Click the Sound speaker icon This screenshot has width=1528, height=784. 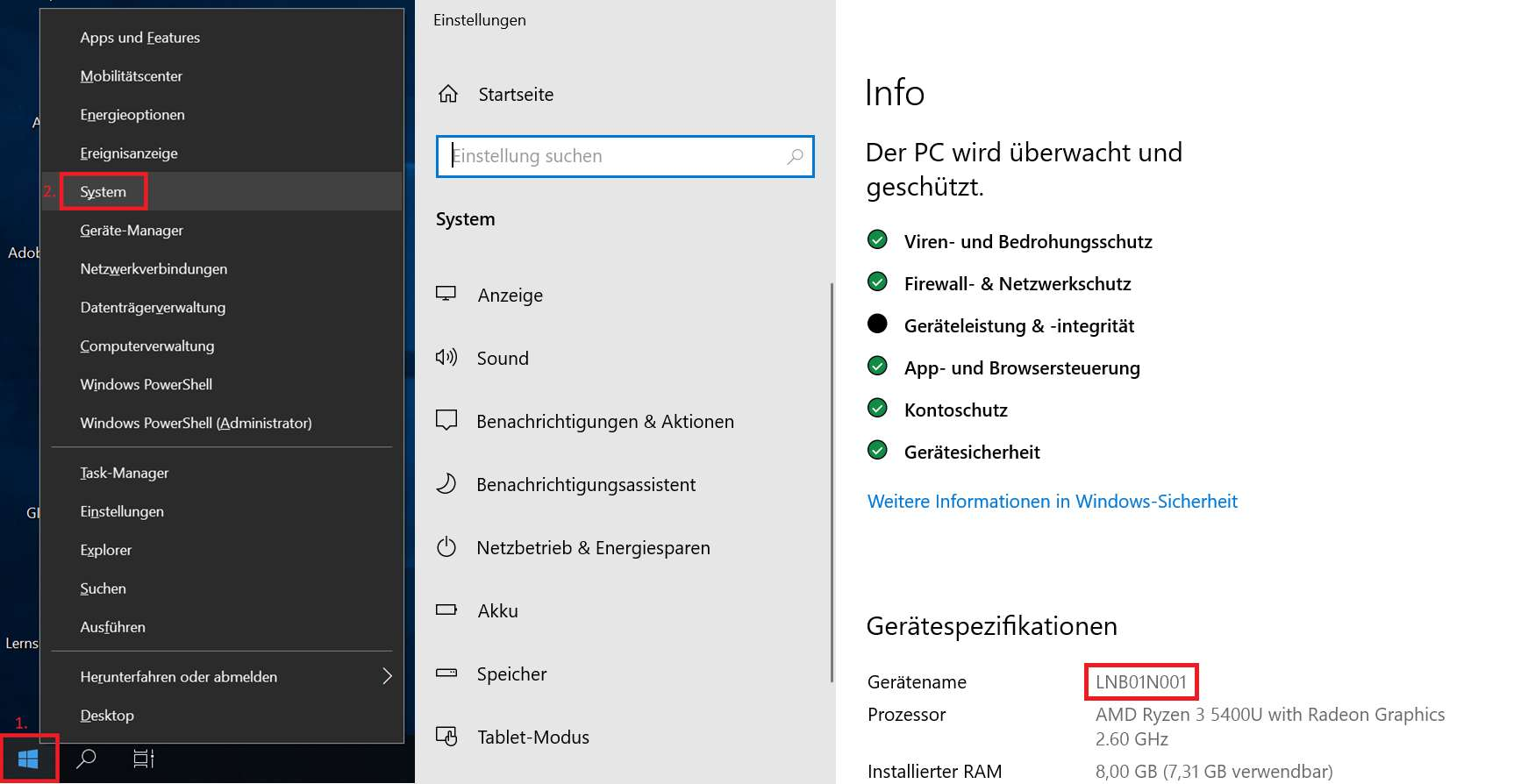click(x=446, y=358)
